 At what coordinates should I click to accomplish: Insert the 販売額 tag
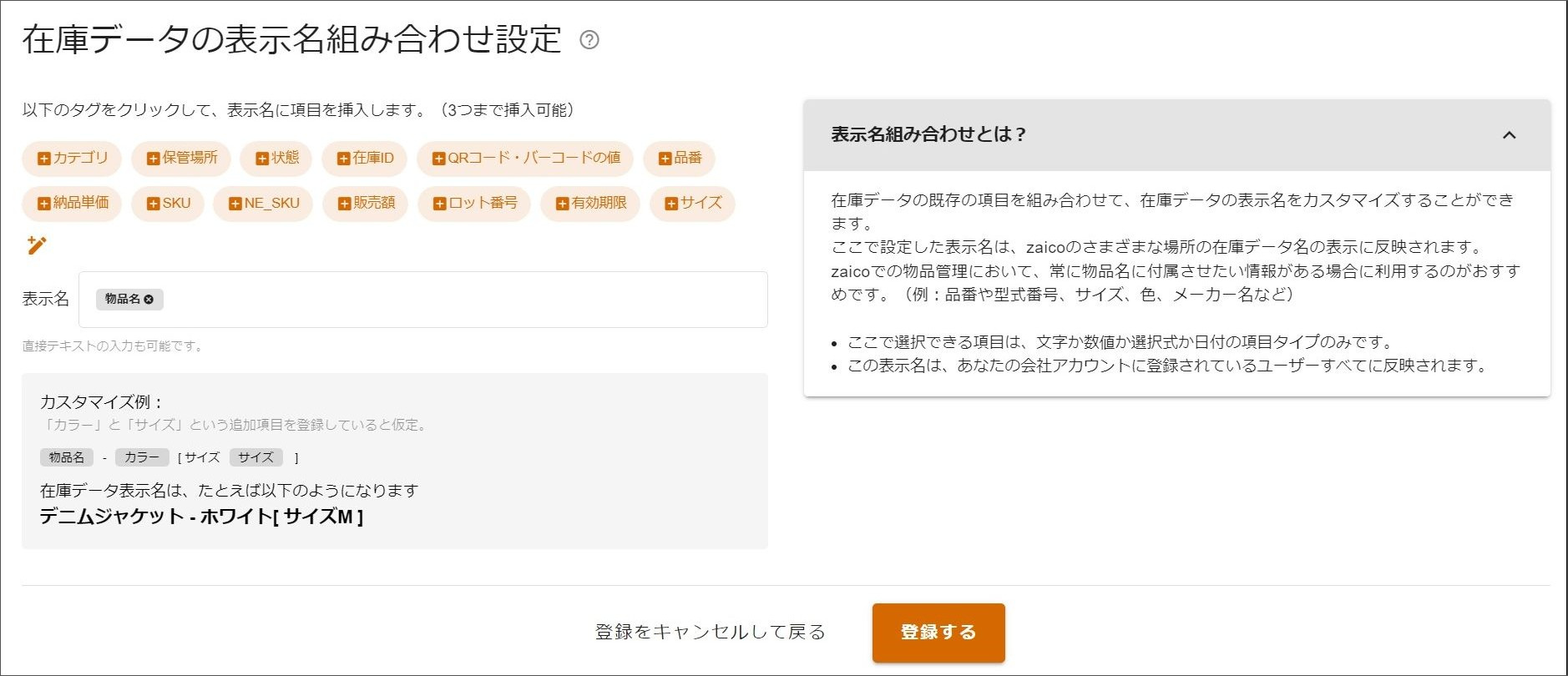tap(365, 203)
